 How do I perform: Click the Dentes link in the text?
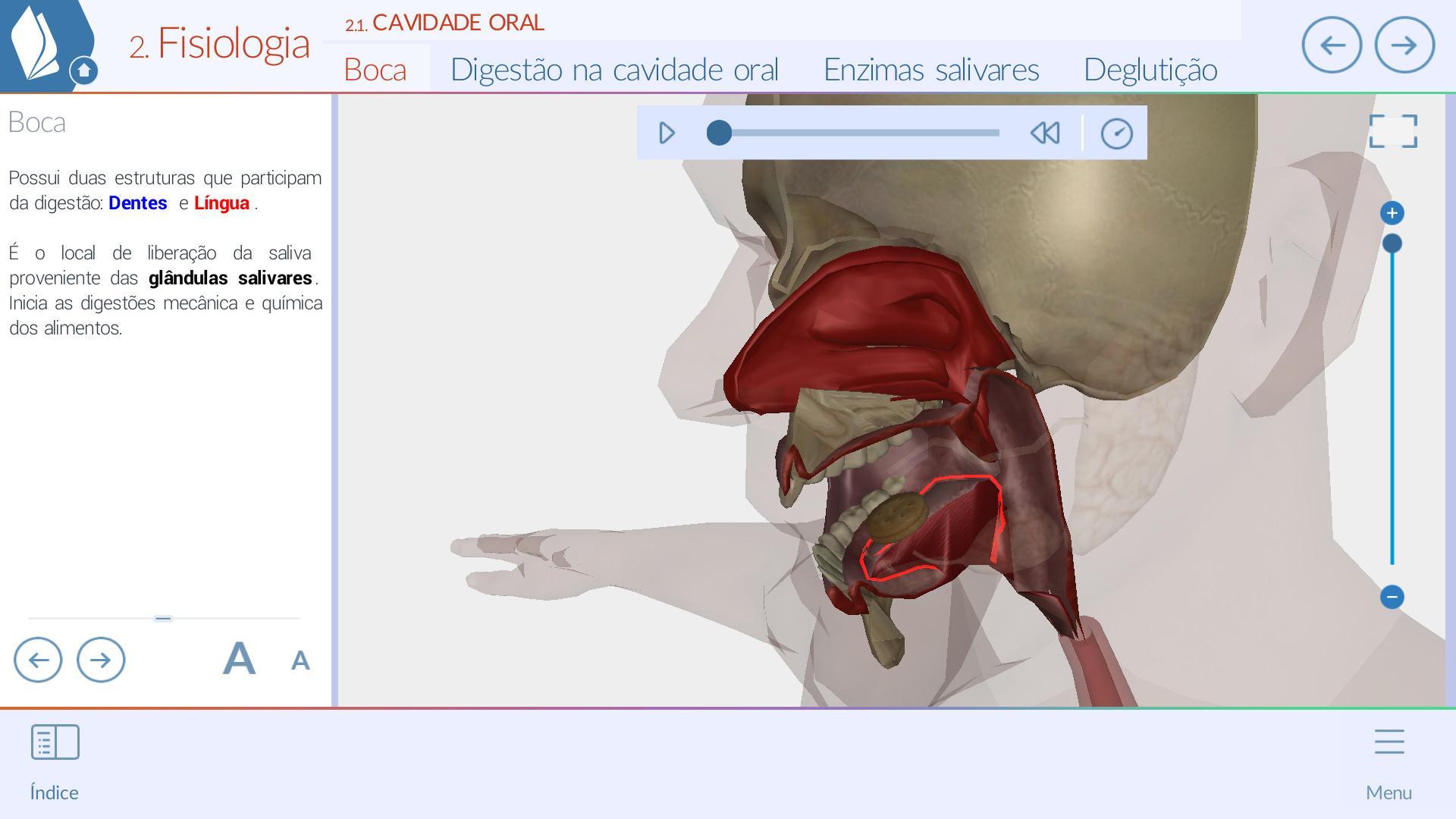137,203
